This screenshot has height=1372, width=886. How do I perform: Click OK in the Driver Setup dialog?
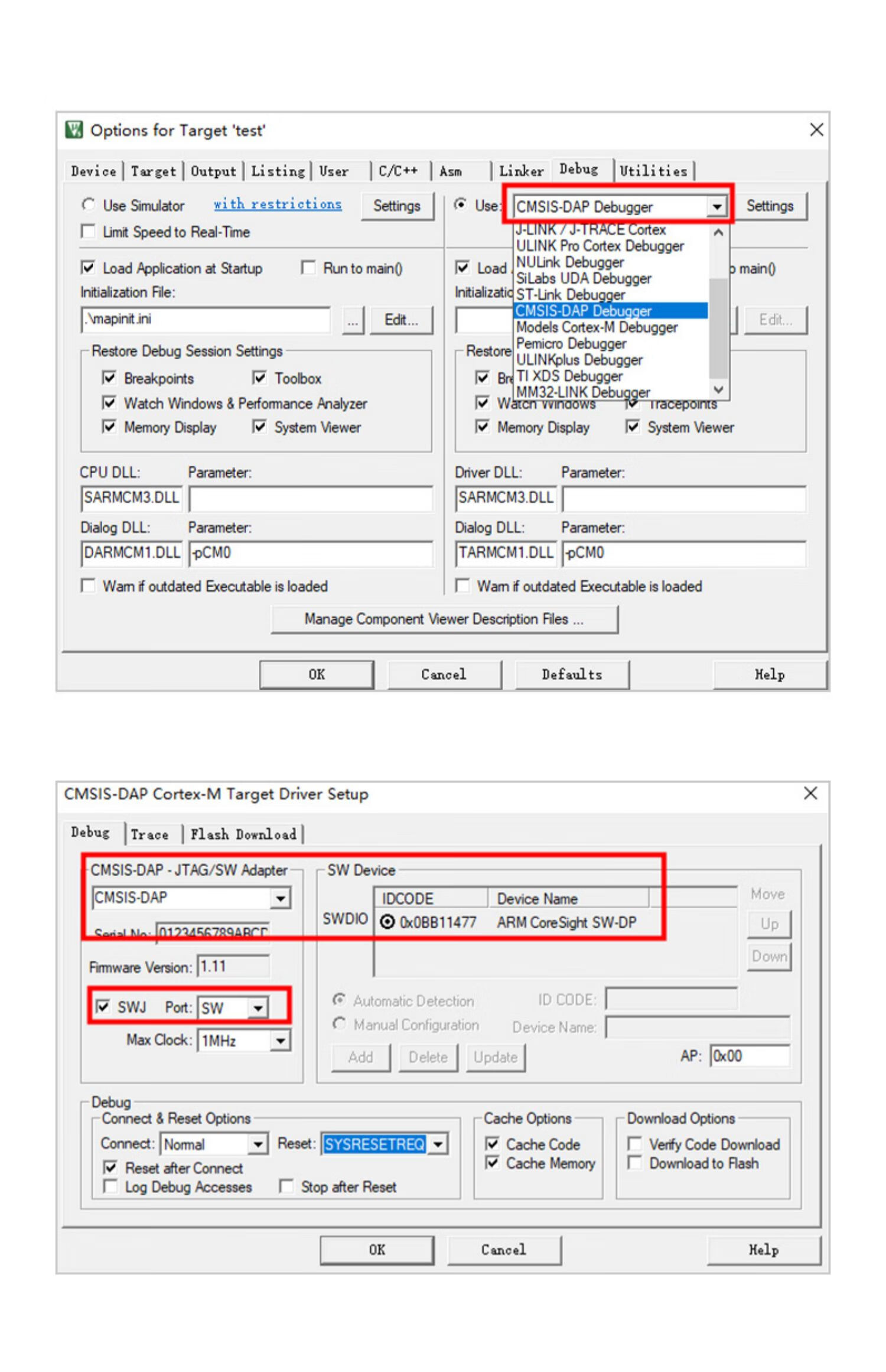click(377, 1250)
